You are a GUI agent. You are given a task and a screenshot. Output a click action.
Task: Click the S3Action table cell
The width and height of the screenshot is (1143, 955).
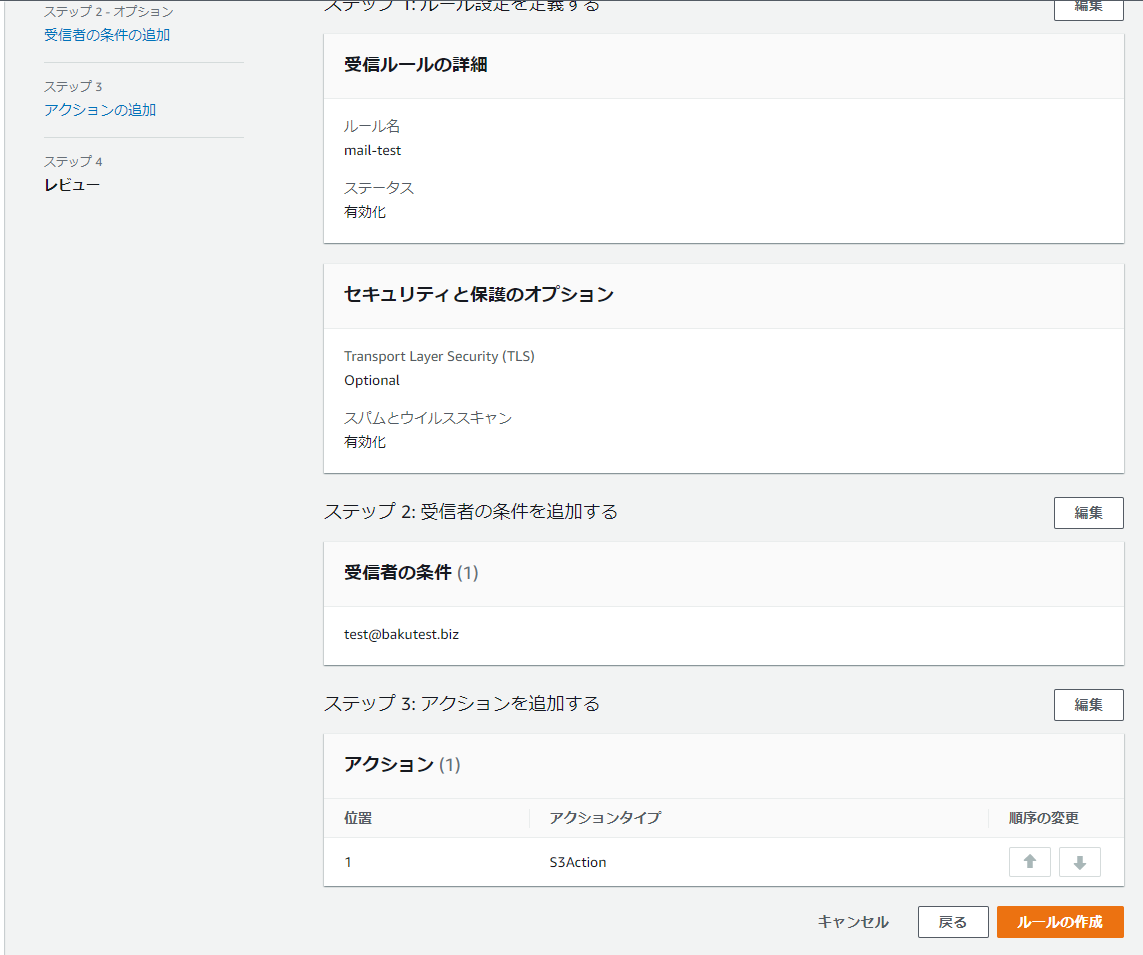pos(577,862)
